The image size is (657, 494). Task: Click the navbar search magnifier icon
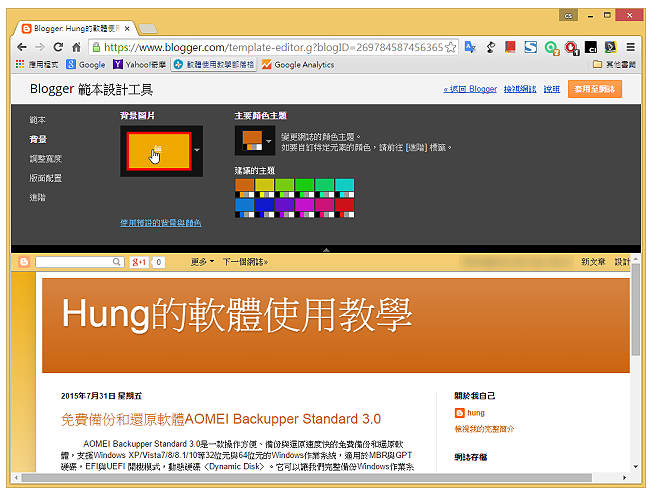pos(117,262)
